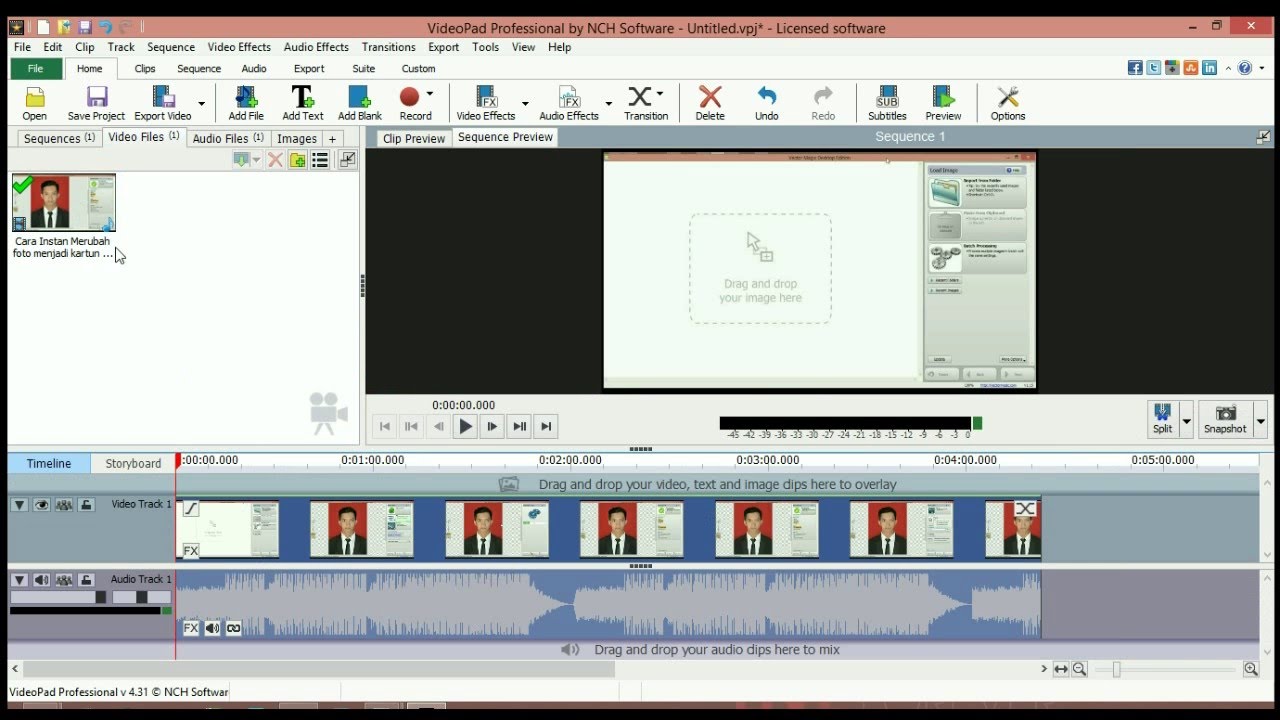Open the Tools menu
The height and width of the screenshot is (720, 1280).
click(x=485, y=47)
